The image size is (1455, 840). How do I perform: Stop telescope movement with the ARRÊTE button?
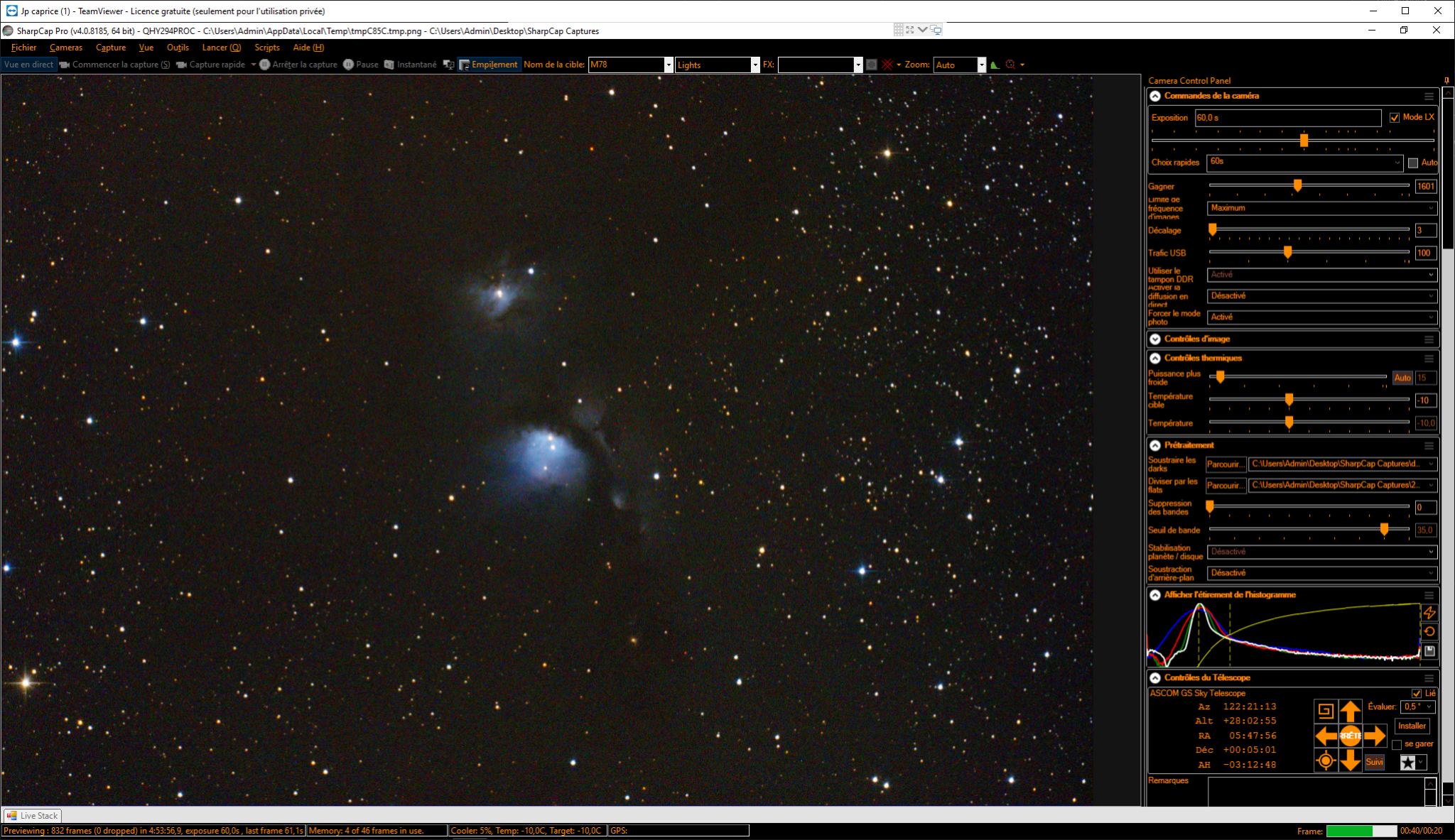[1350, 736]
